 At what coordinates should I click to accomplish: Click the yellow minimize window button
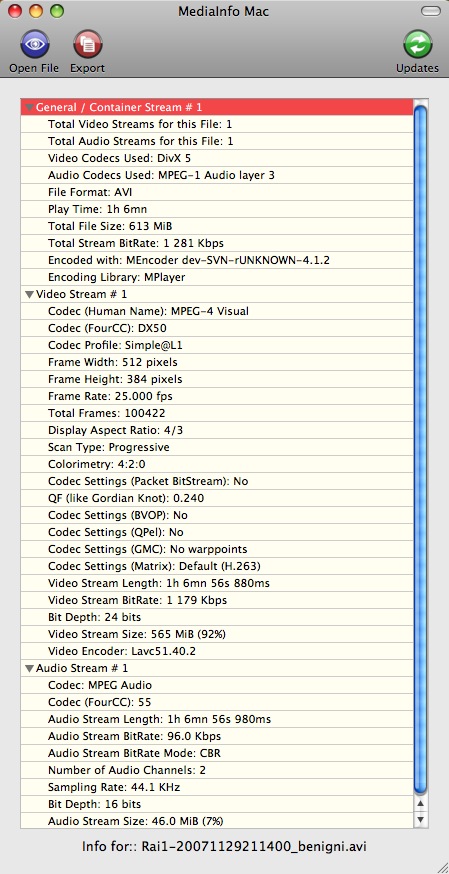(x=36, y=11)
